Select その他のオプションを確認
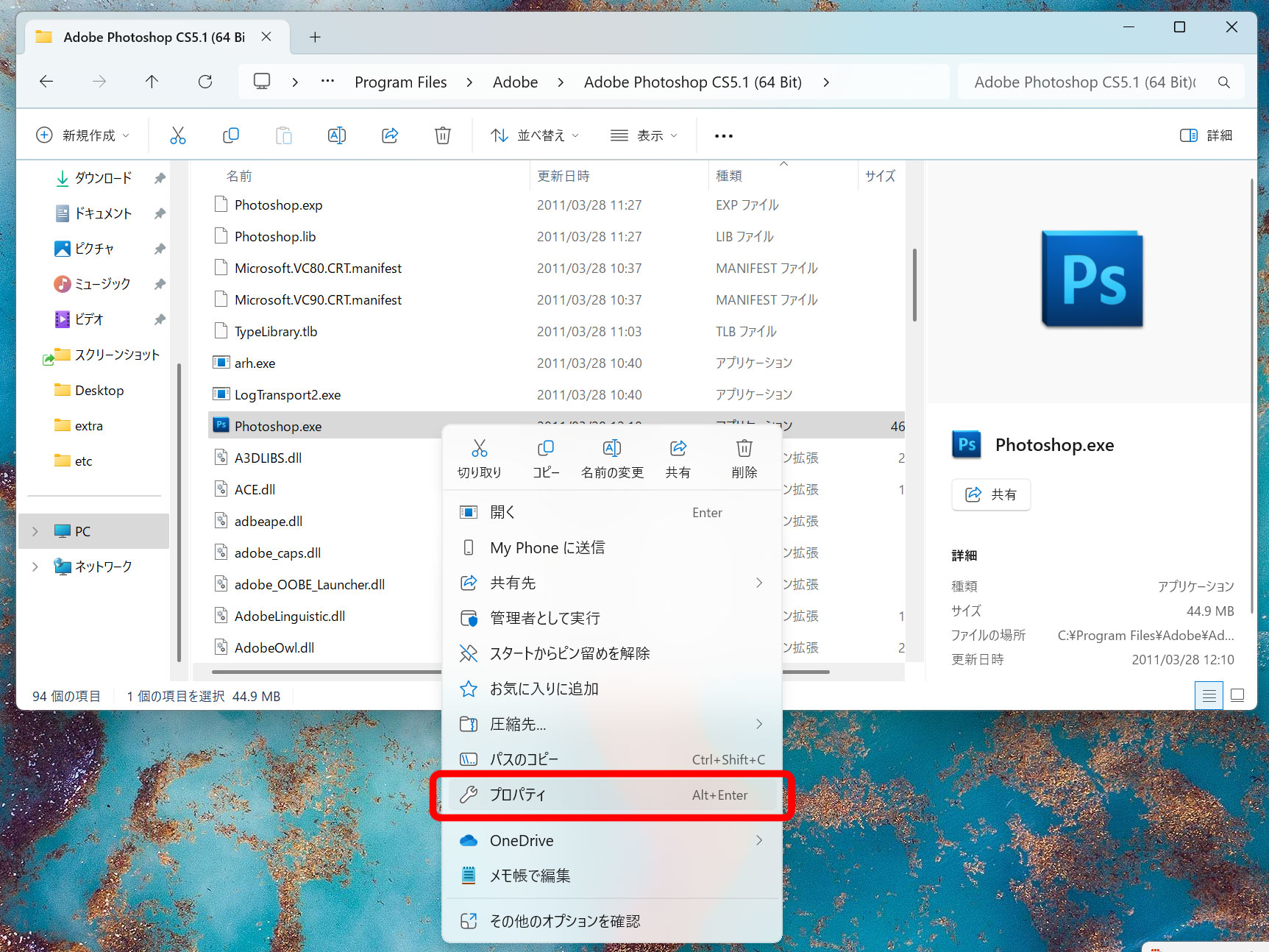Image resolution: width=1269 pixels, height=952 pixels. coord(612,921)
